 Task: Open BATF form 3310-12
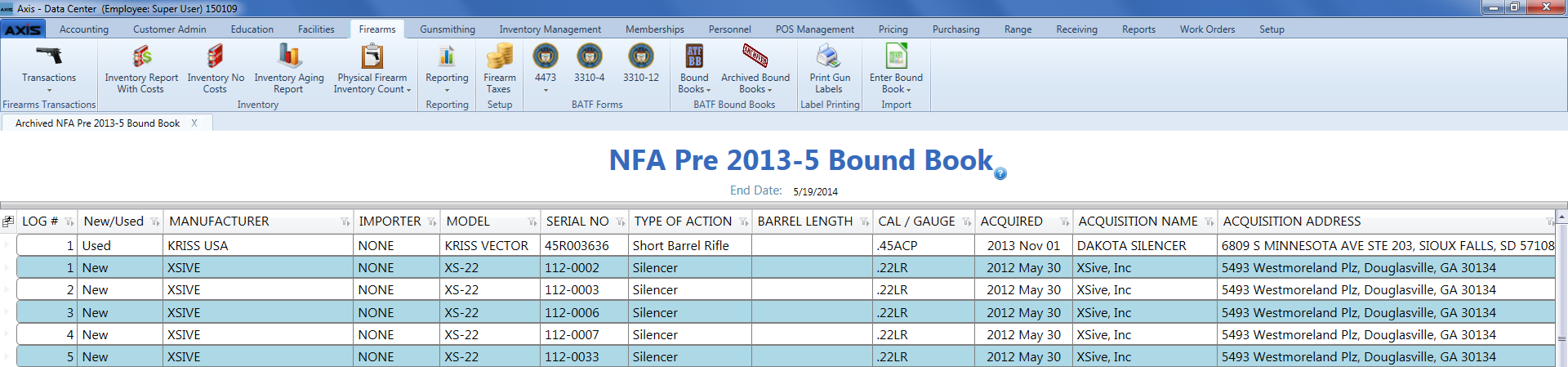pyautogui.click(x=641, y=64)
